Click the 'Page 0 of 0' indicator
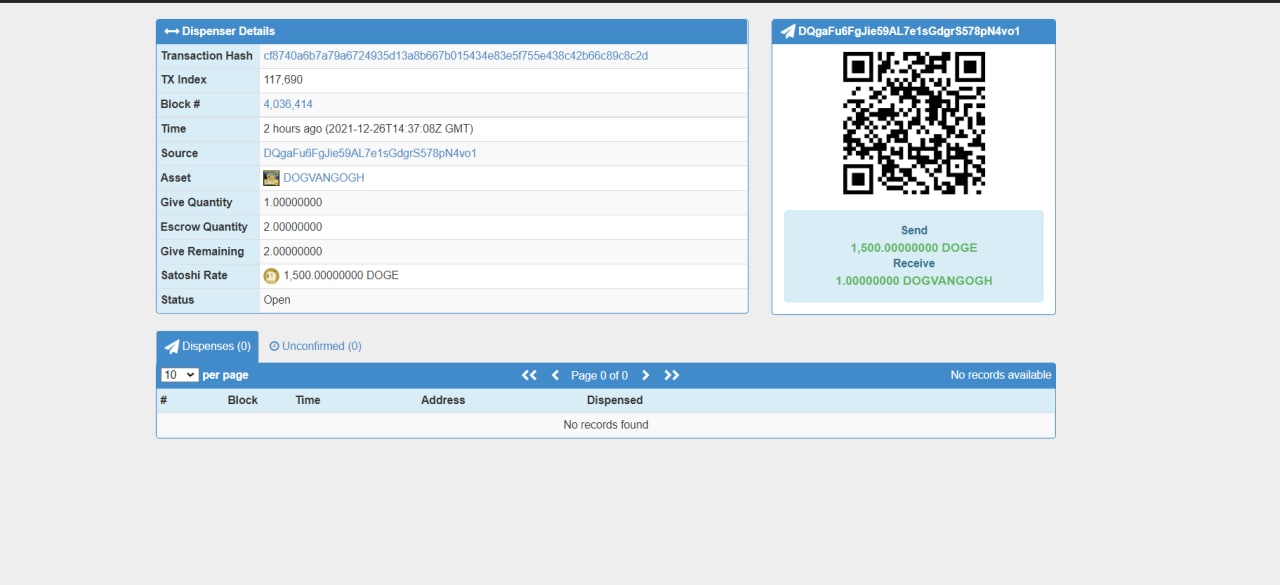This screenshot has width=1280, height=585. (600, 375)
